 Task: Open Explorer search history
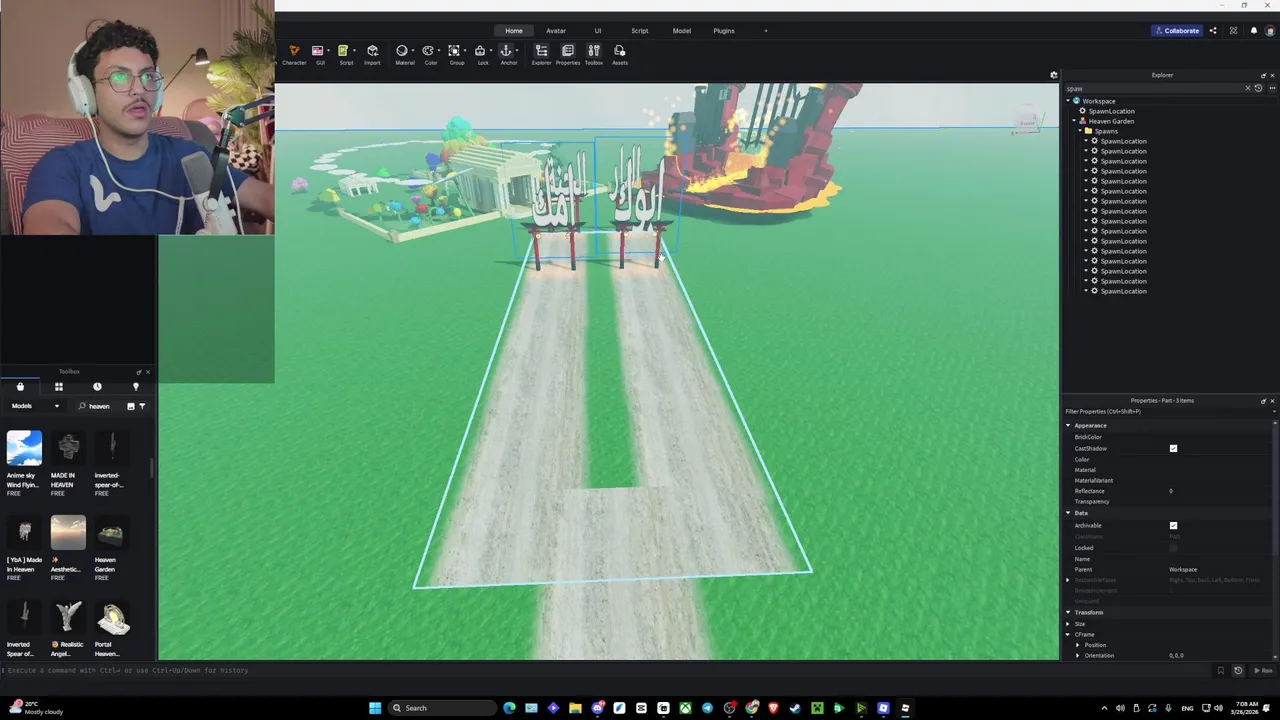[1258, 88]
